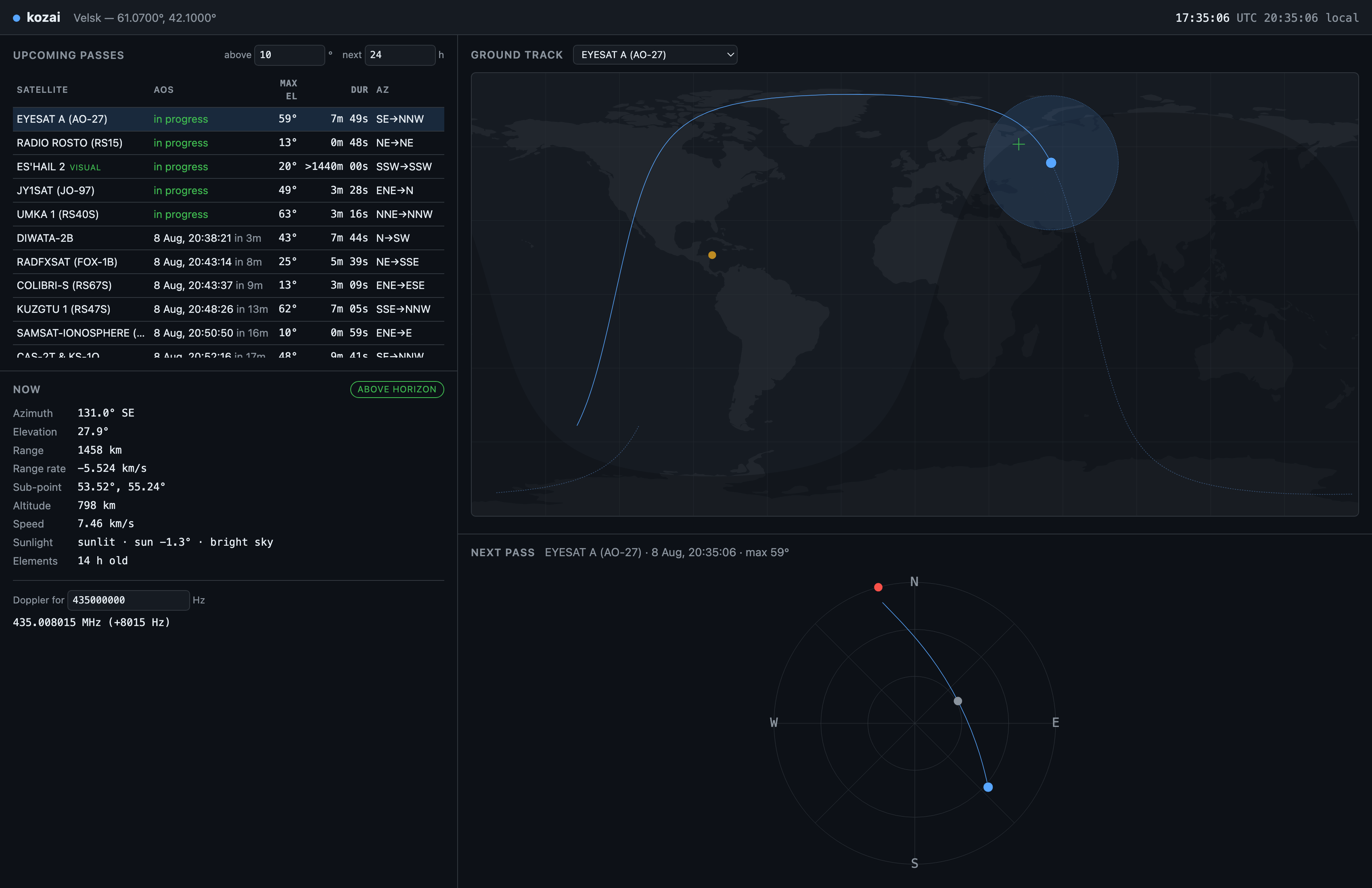The height and width of the screenshot is (888, 1372).
Task: Click the VISUAL tag beside ES'HAIL 2
Action: [85, 167]
